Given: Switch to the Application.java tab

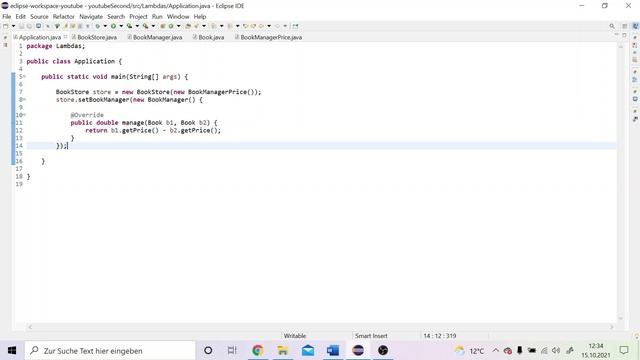Looking at the screenshot, I should [40, 37].
